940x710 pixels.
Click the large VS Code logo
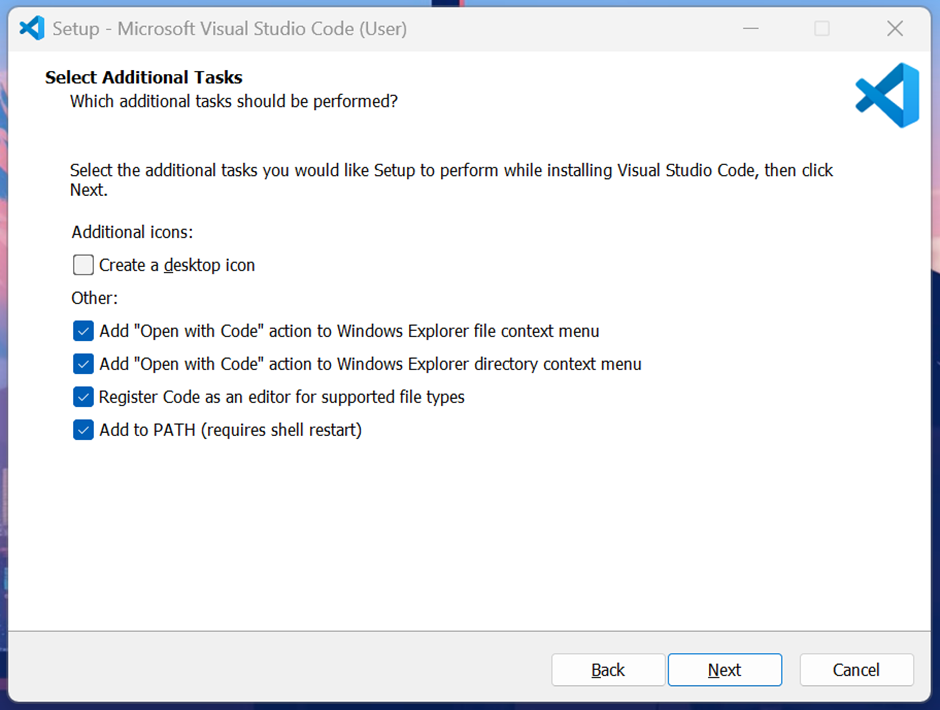coord(887,95)
